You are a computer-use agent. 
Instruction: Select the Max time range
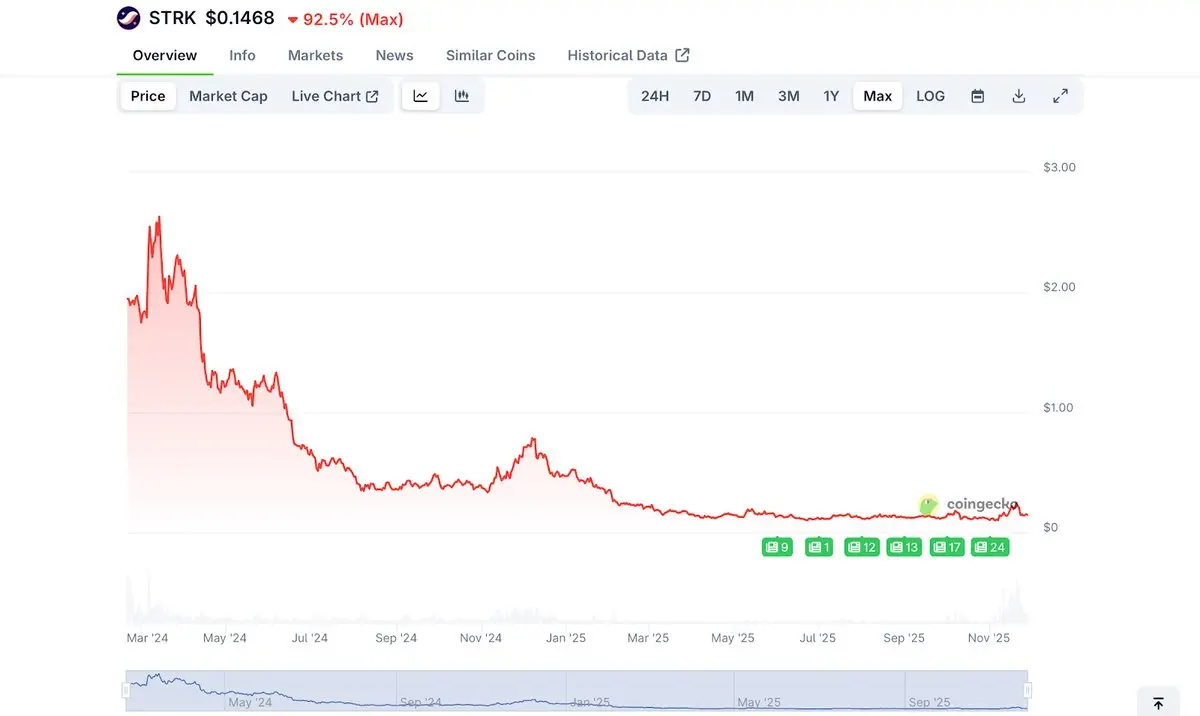tap(877, 96)
